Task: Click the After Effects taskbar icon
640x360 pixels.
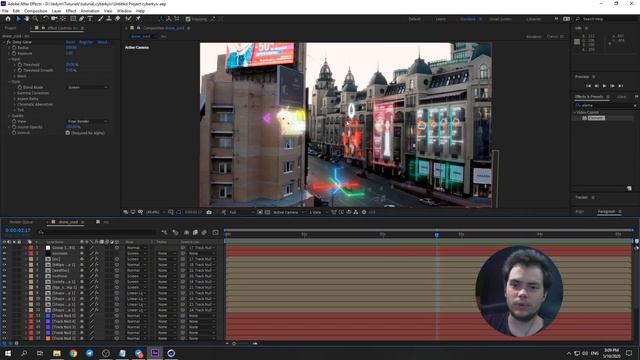Action: pos(155,353)
